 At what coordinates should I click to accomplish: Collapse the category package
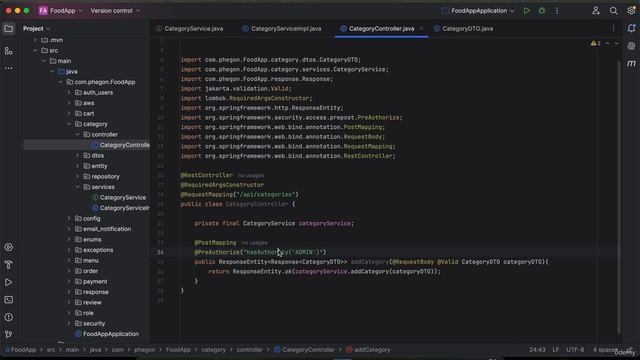coord(69,124)
